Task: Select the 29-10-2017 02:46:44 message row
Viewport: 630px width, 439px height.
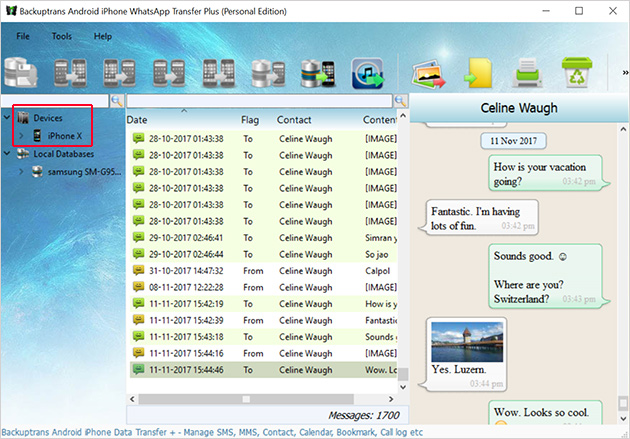Action: [264, 254]
